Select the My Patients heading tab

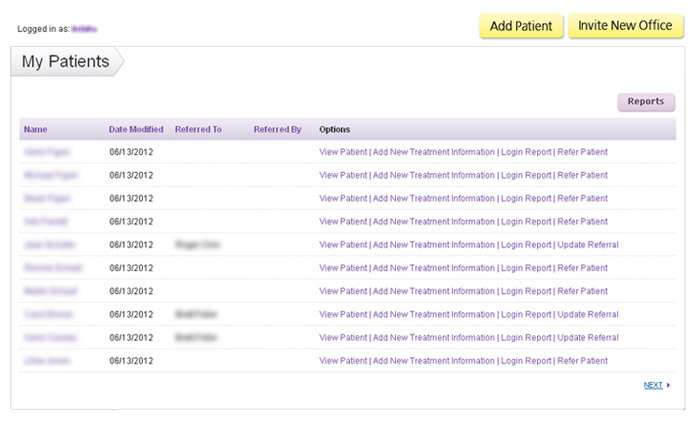tap(65, 62)
